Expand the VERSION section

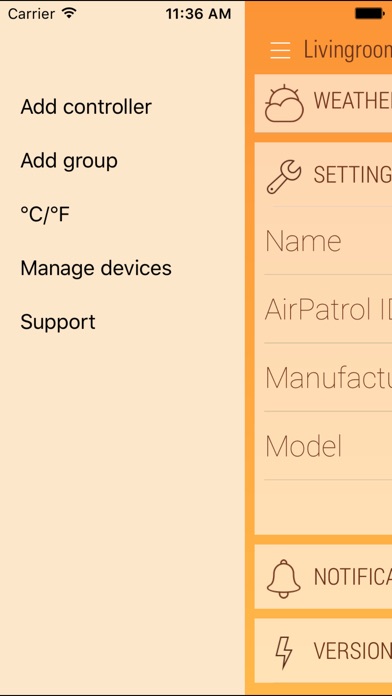click(x=323, y=651)
